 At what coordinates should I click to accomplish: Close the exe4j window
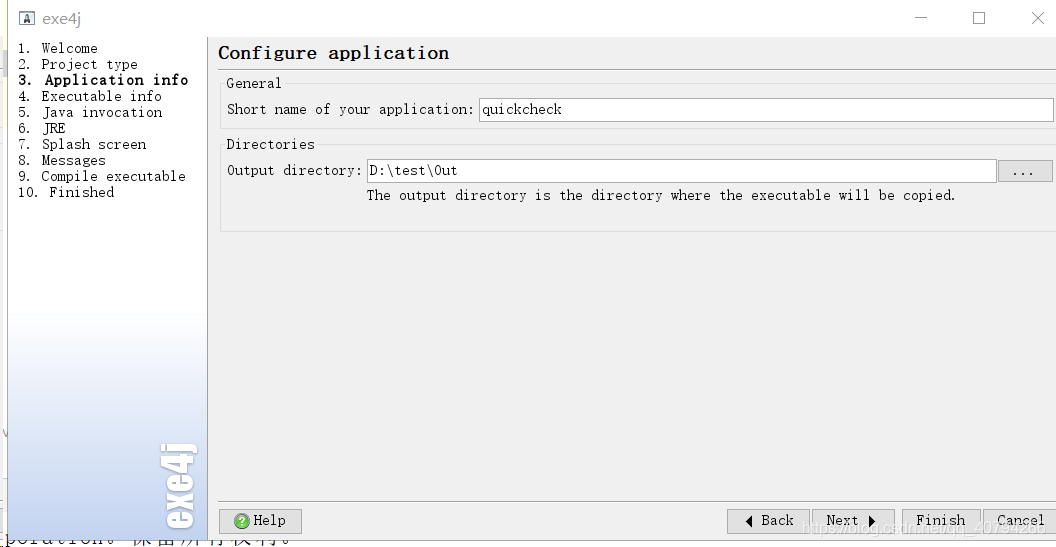(1038, 18)
